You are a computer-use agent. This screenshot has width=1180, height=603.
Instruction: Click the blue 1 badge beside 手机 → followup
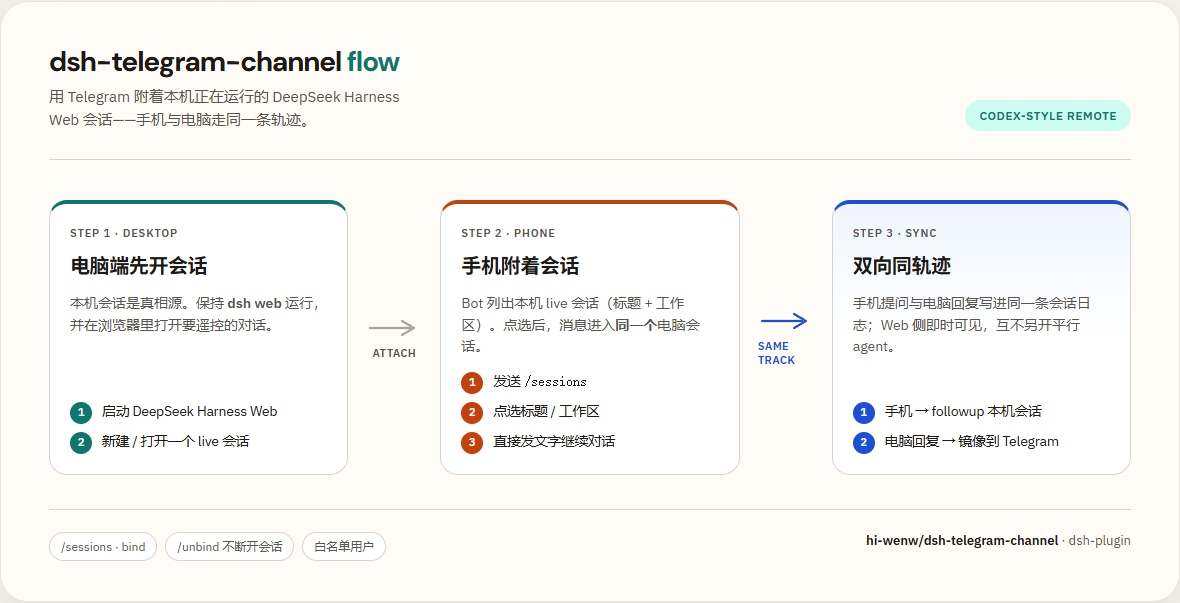point(863,412)
